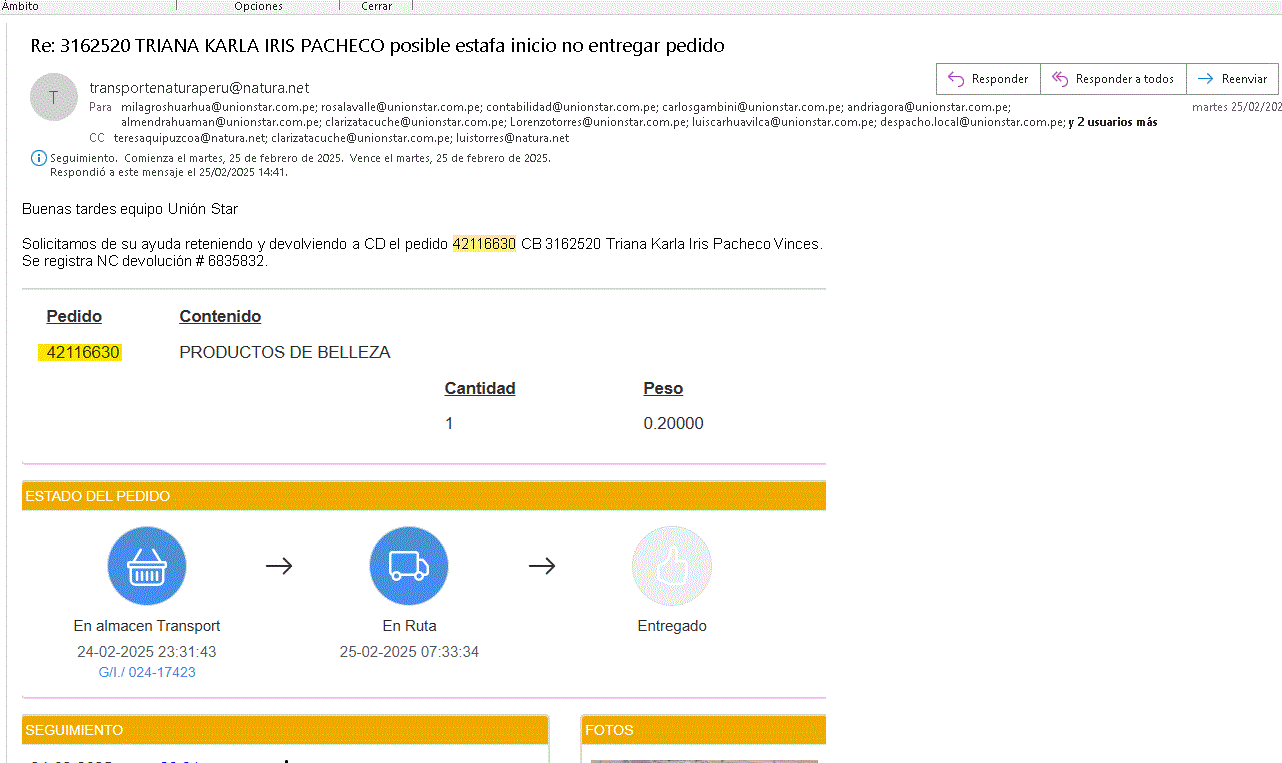Click the follow-up info icon
The width and height of the screenshot is (1282, 763).
point(39,158)
